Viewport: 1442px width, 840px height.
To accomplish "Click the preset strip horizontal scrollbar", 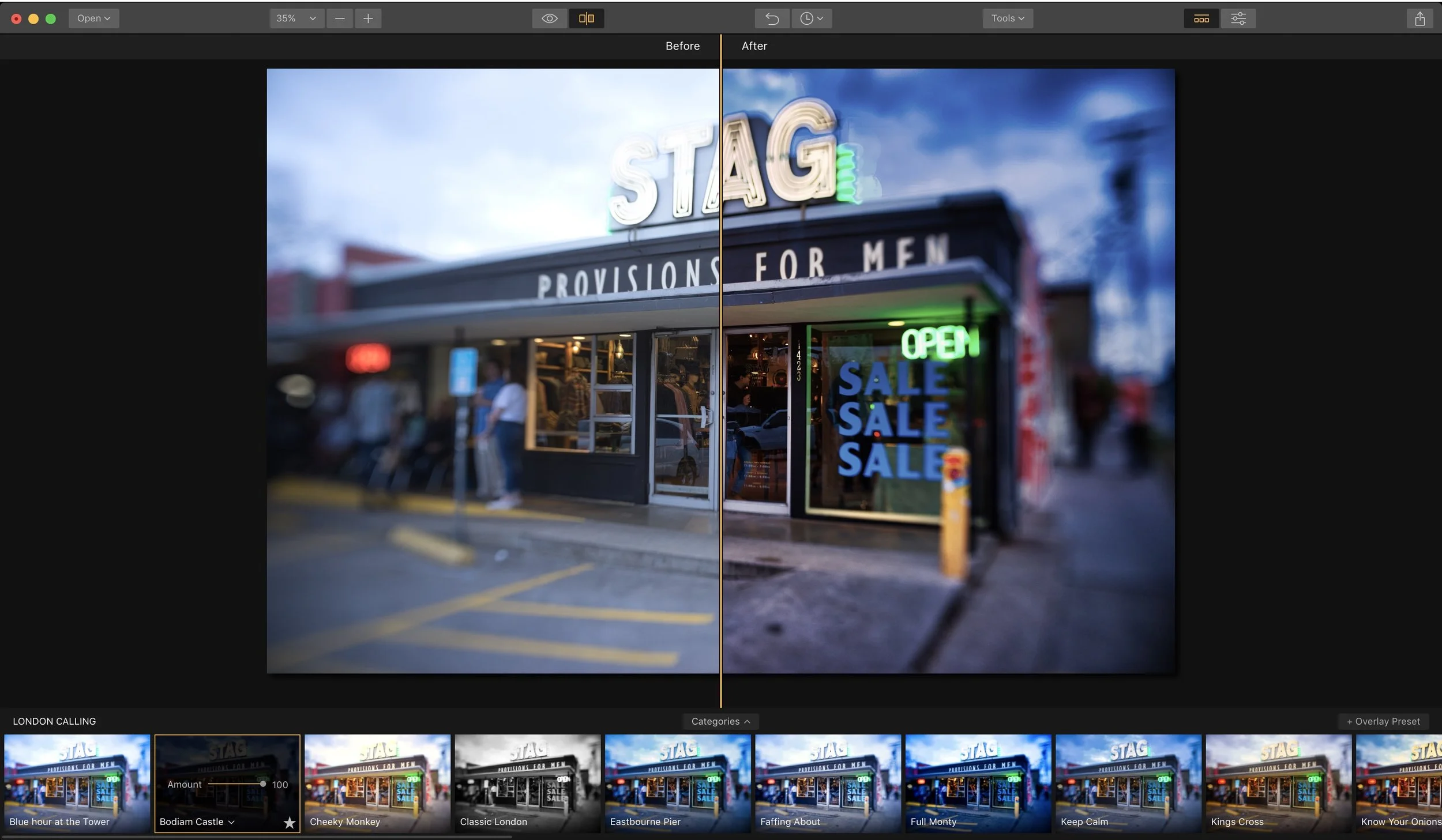I will click(256, 837).
